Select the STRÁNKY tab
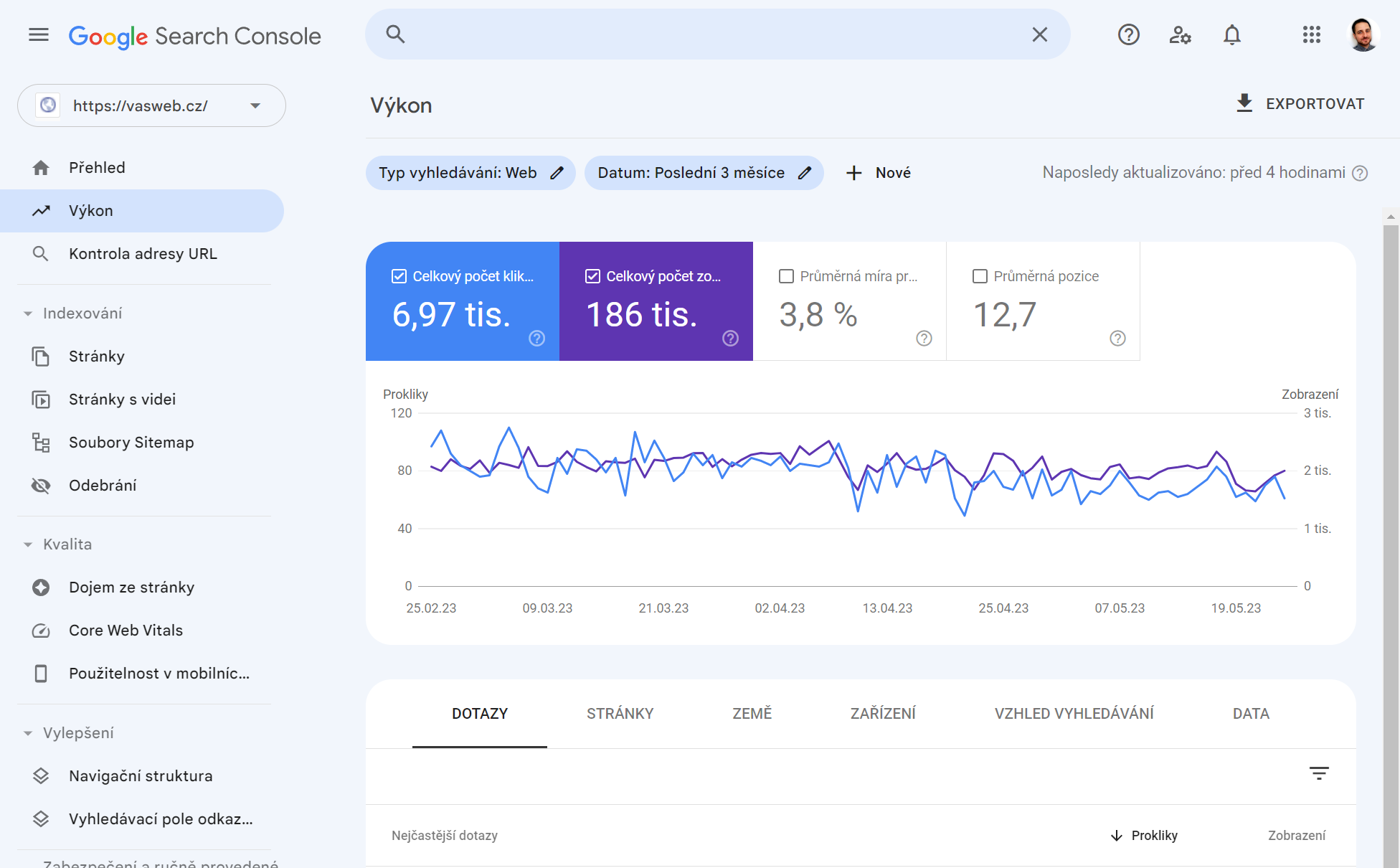Image resolution: width=1400 pixels, height=868 pixels. click(x=620, y=714)
